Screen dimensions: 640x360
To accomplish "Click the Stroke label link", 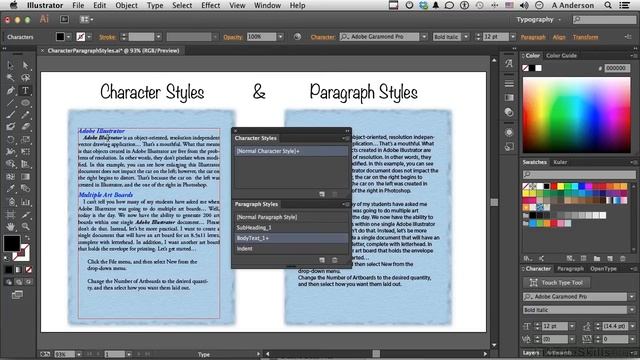I will [x=107, y=37].
